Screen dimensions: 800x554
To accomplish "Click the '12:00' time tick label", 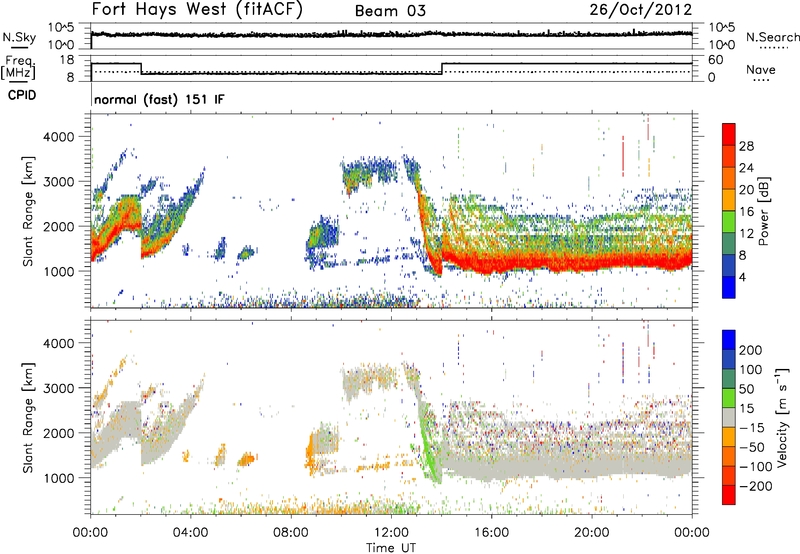I will [391, 533].
